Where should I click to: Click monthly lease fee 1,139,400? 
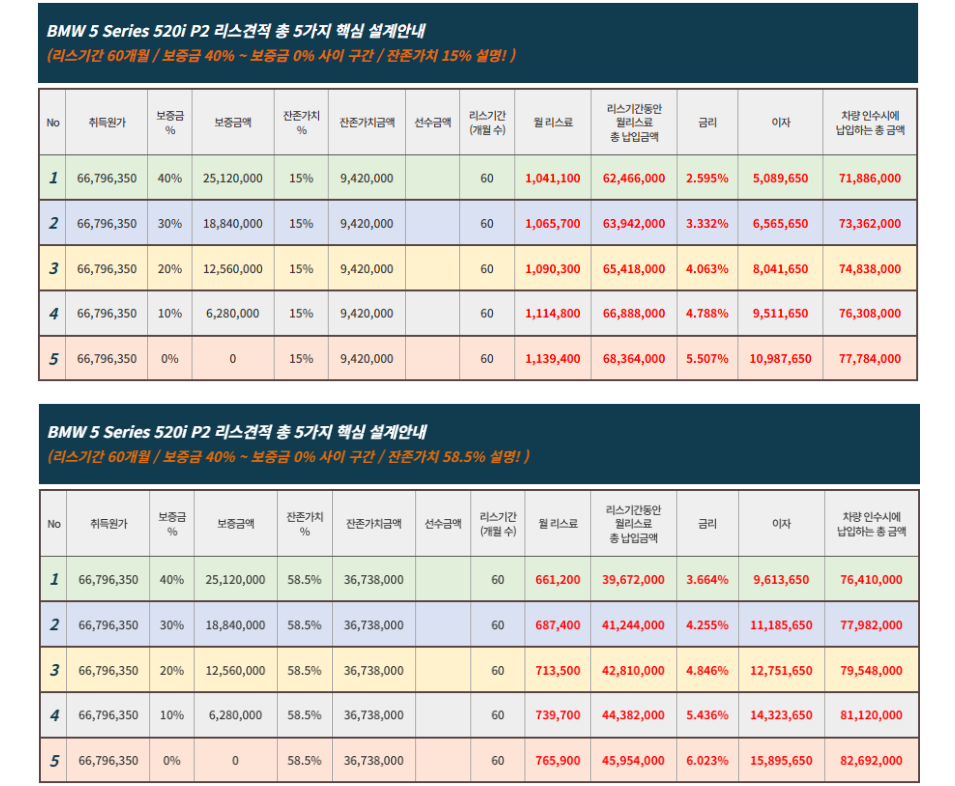pos(552,359)
